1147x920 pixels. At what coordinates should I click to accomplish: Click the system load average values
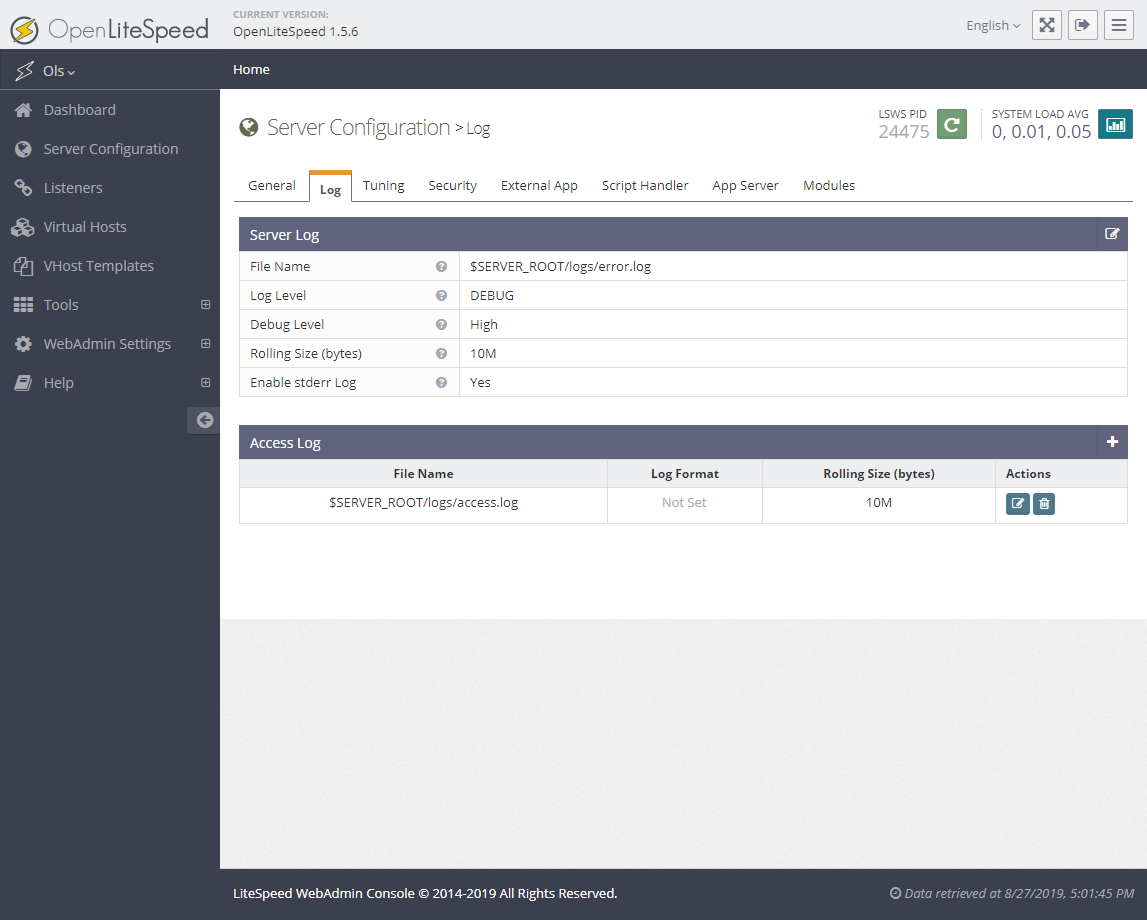[1041, 132]
